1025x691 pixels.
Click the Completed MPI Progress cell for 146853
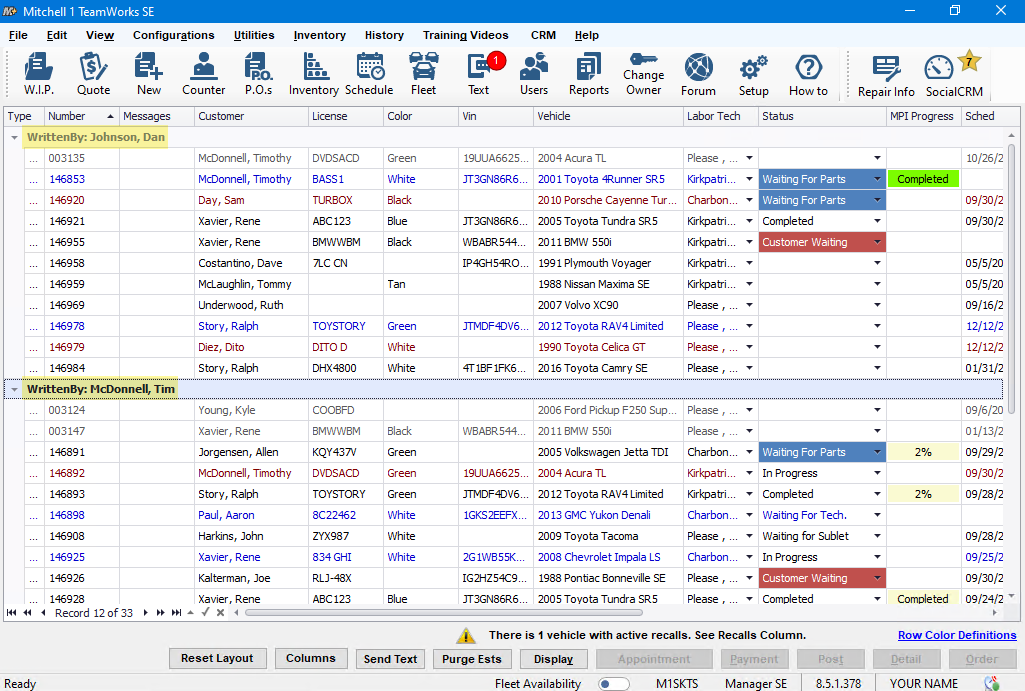point(922,180)
